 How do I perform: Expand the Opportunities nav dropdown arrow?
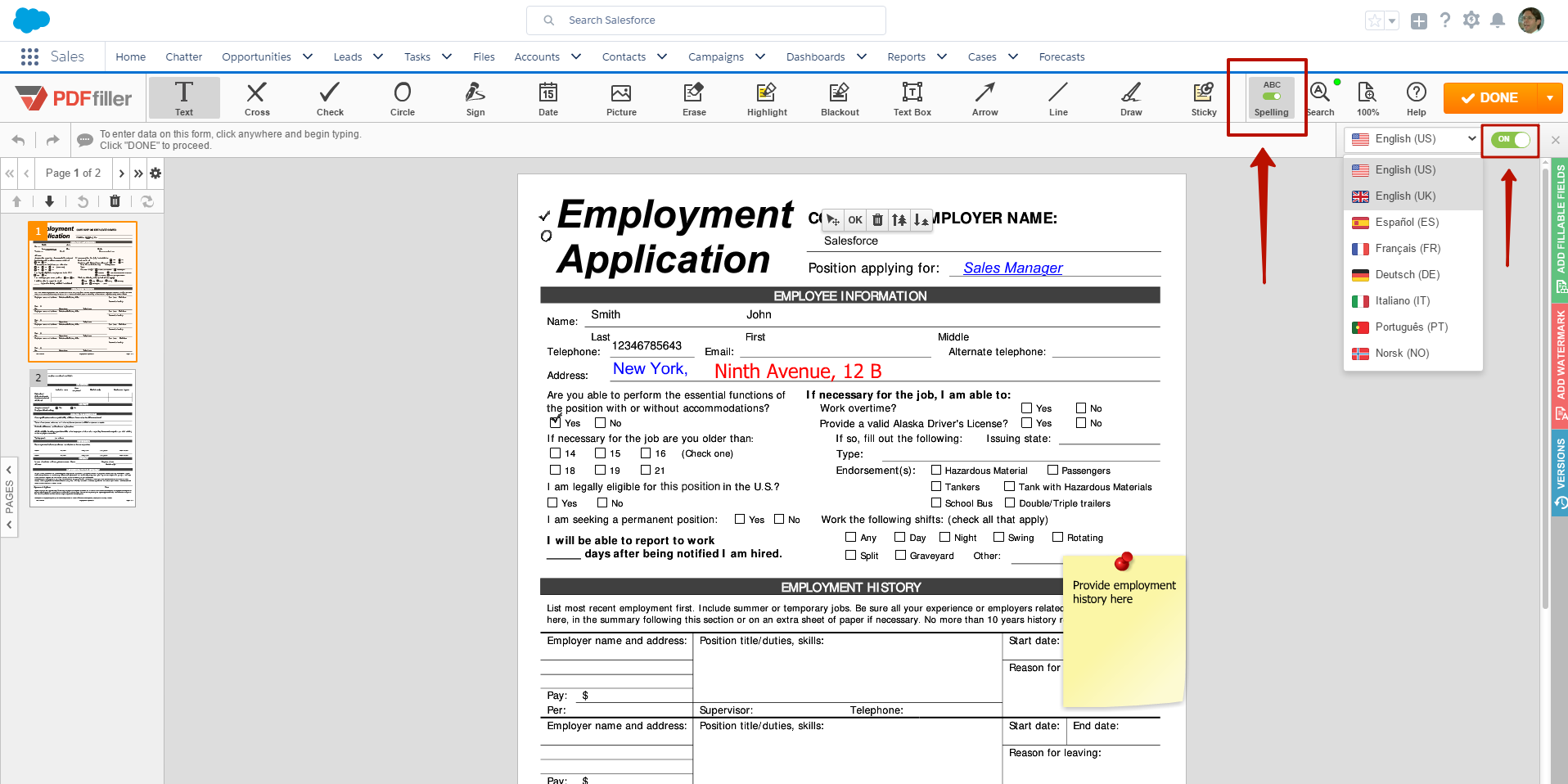pyautogui.click(x=308, y=56)
